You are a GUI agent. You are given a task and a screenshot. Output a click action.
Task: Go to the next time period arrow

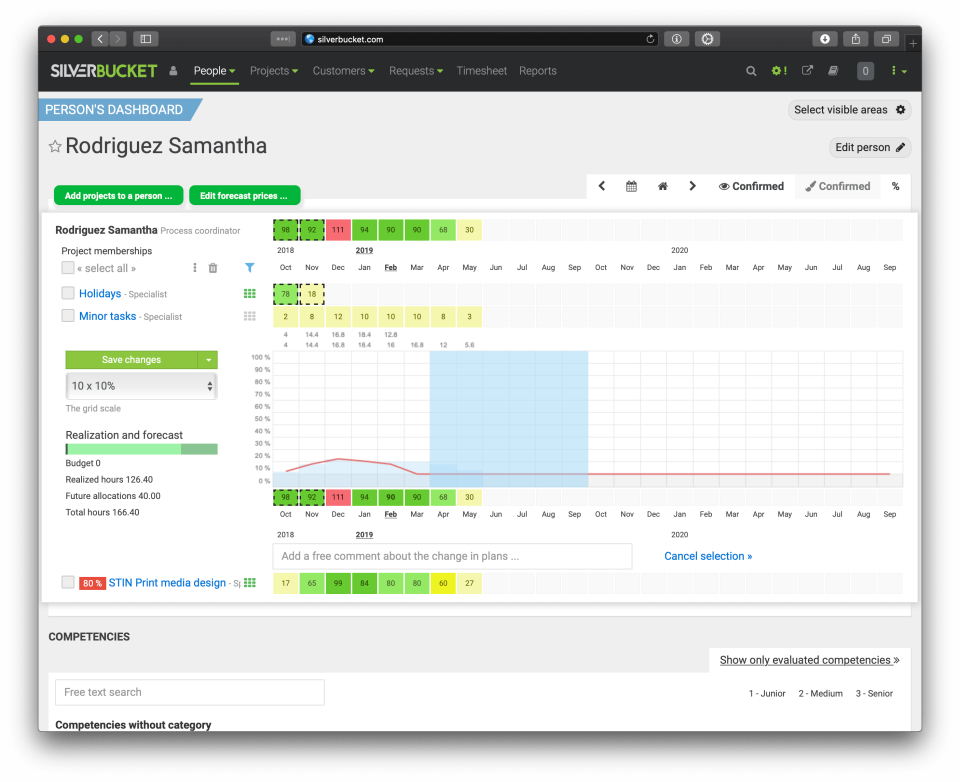[x=692, y=186]
